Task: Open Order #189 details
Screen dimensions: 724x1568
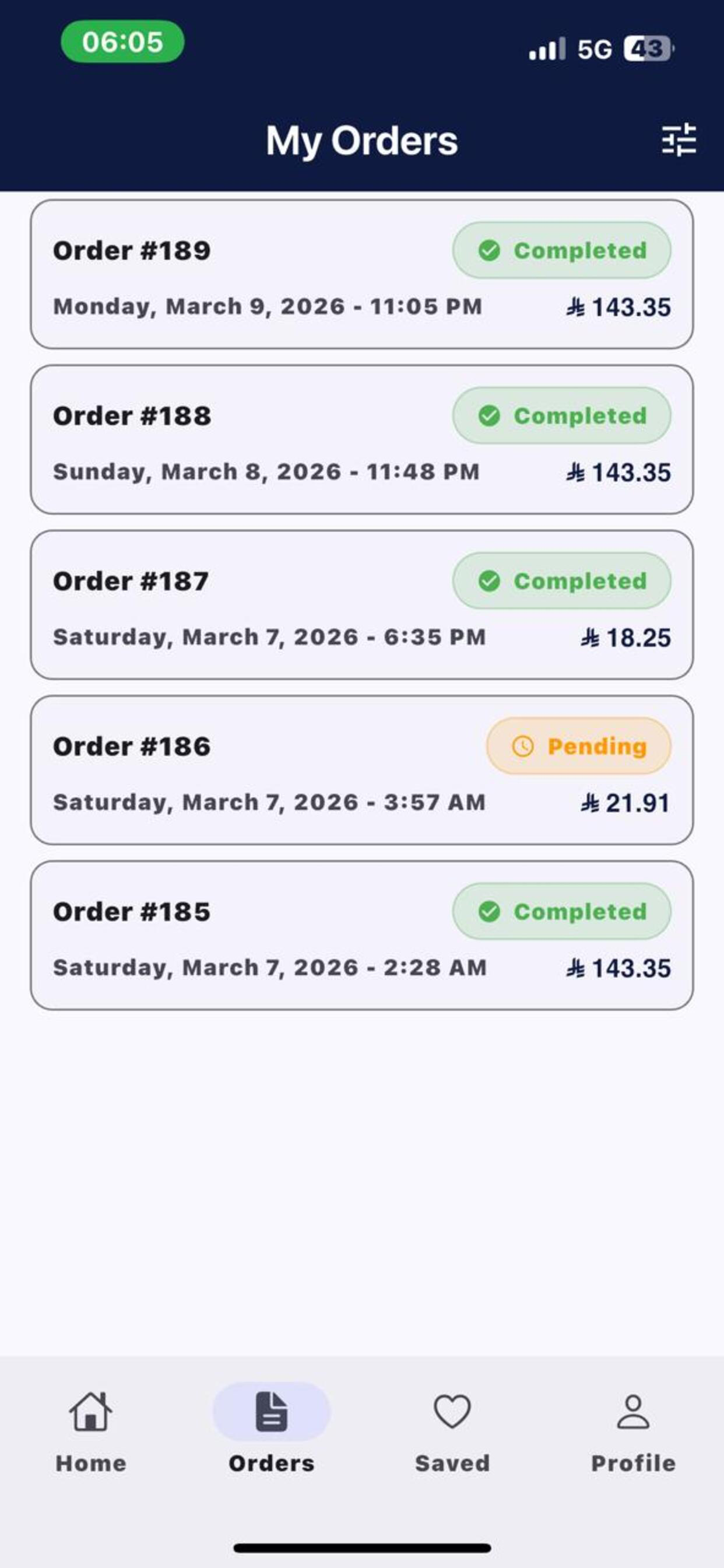Action: 362,274
